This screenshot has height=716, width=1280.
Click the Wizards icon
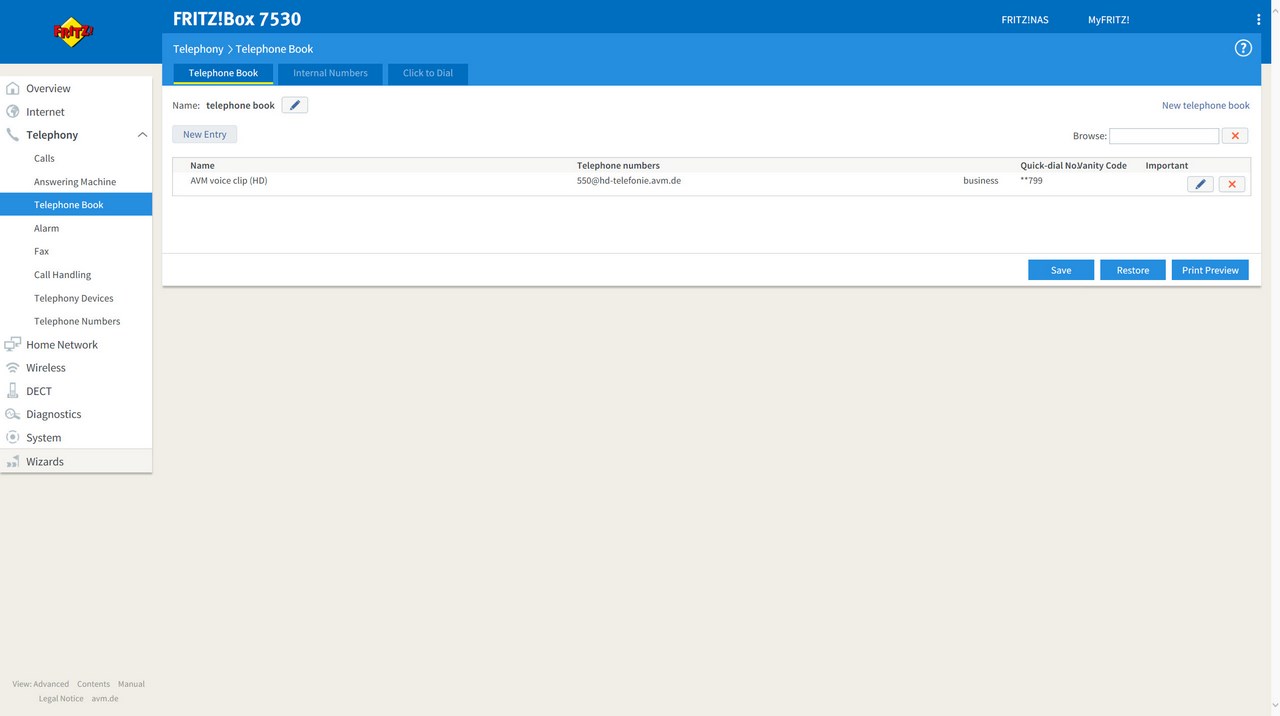point(13,461)
